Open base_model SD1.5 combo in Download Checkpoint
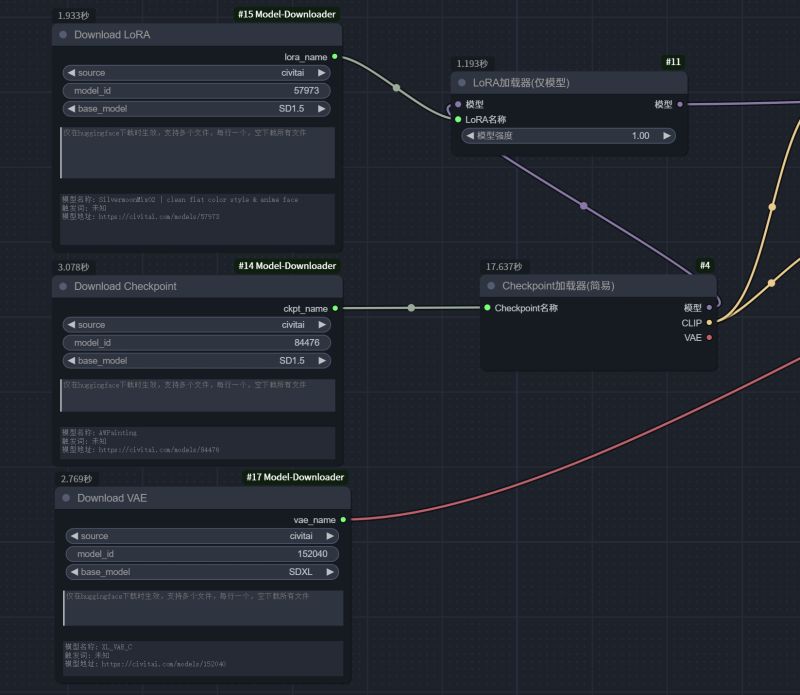 click(196, 361)
